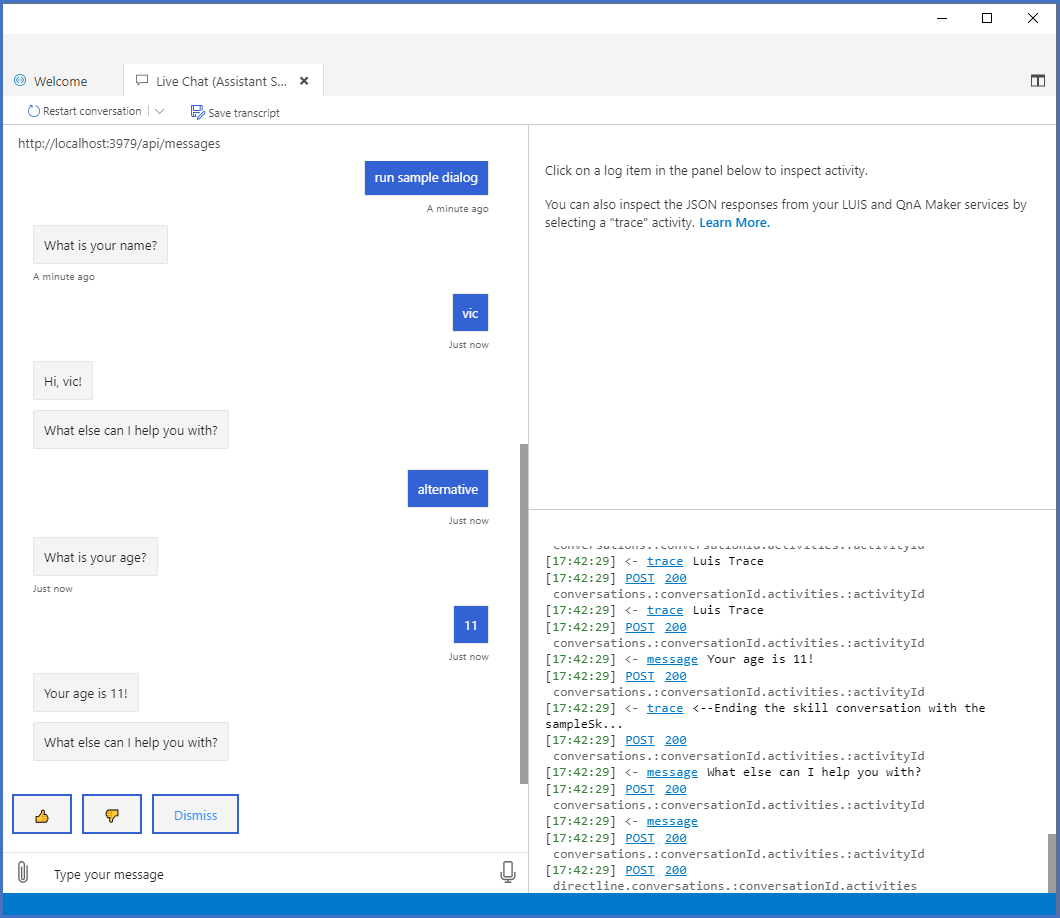Click the paperclip attachment icon
Viewport: 1060px width, 918px height.
[x=21, y=871]
